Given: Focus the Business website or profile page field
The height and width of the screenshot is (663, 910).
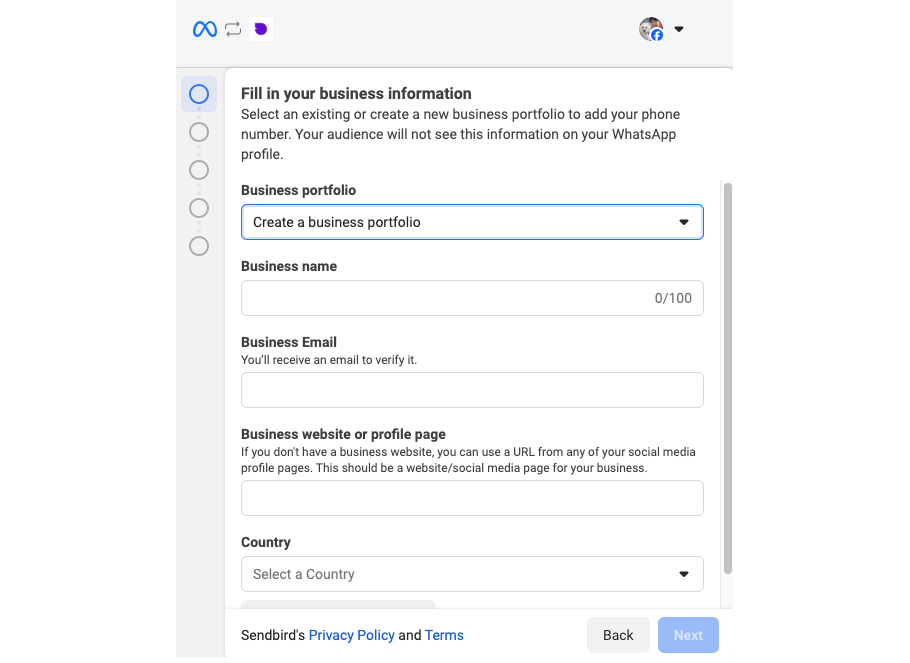Looking at the screenshot, I should [x=472, y=498].
